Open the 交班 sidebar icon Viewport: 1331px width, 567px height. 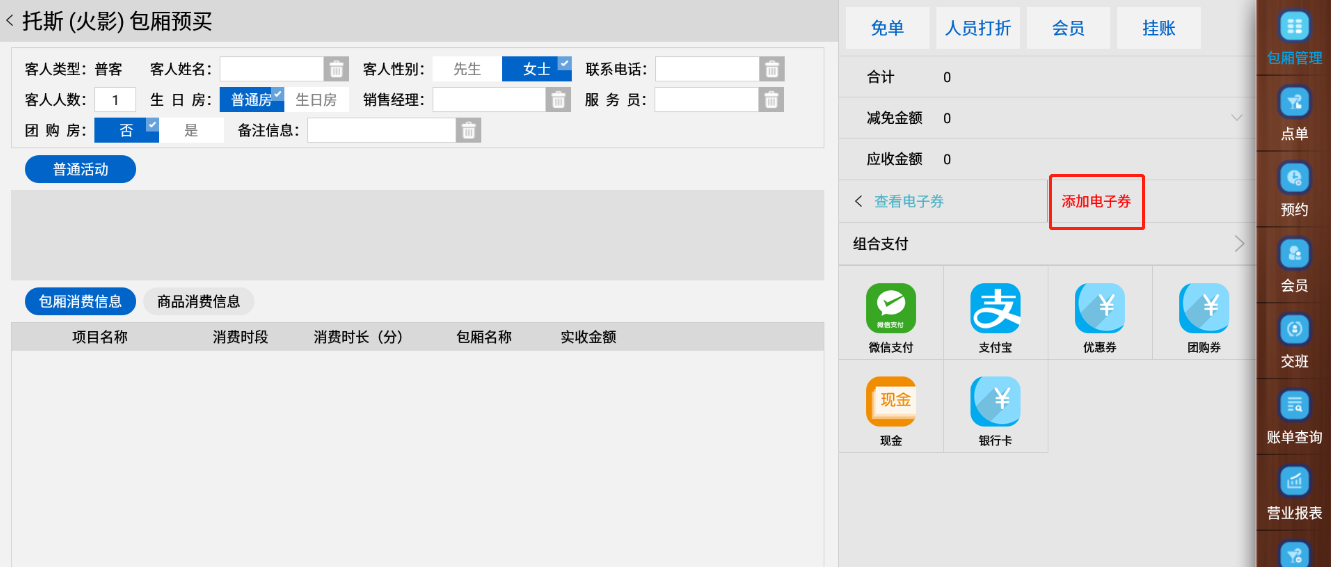(x=1294, y=329)
